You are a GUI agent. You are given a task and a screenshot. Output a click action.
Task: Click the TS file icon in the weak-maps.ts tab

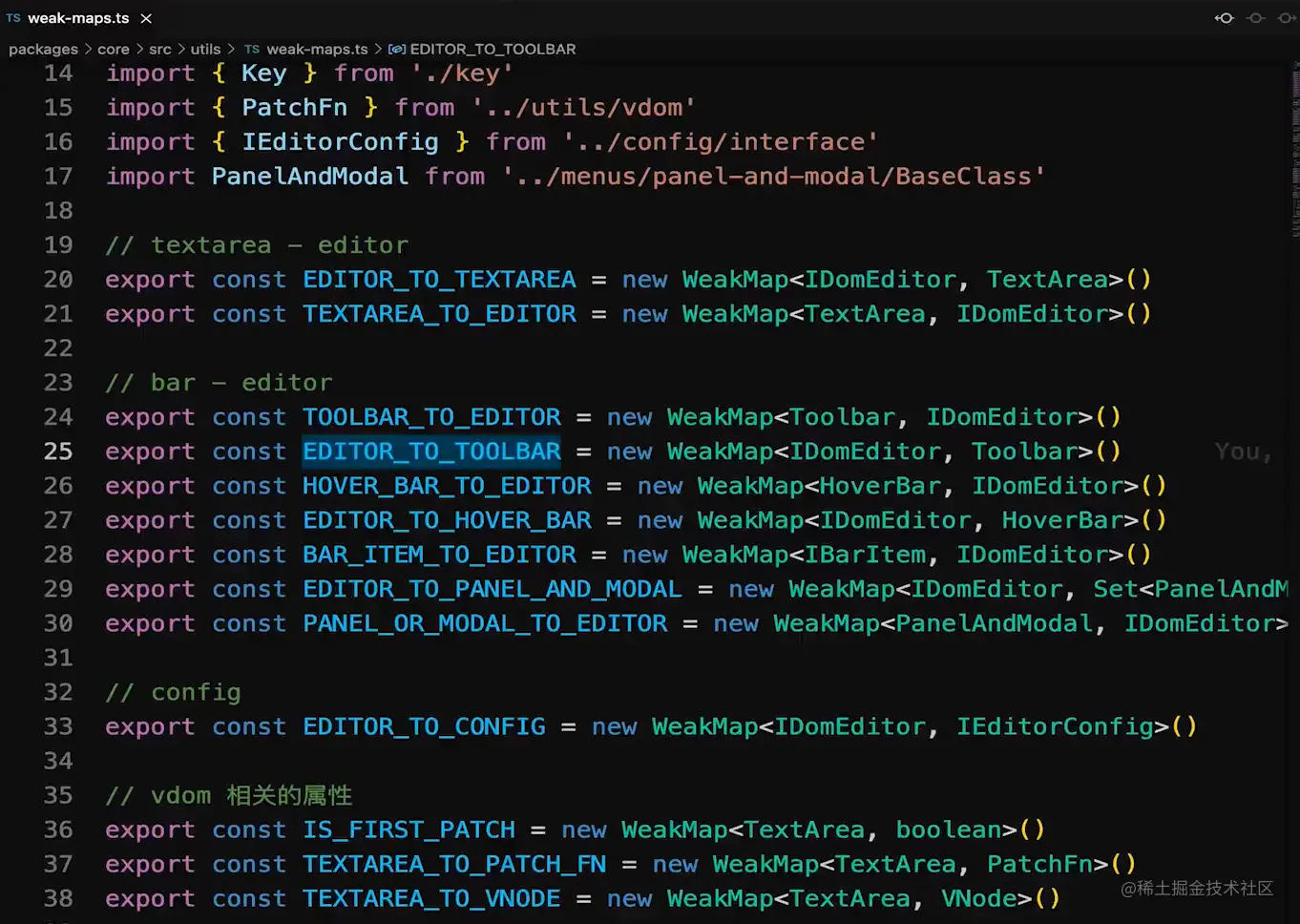click(x=13, y=18)
